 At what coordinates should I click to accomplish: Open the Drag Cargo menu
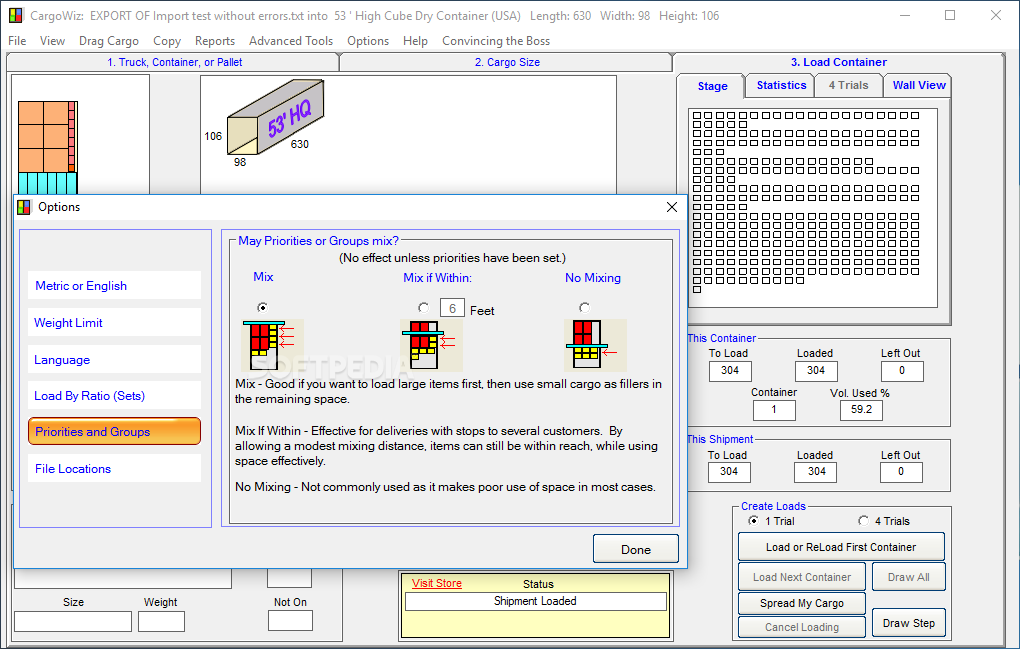coord(109,41)
